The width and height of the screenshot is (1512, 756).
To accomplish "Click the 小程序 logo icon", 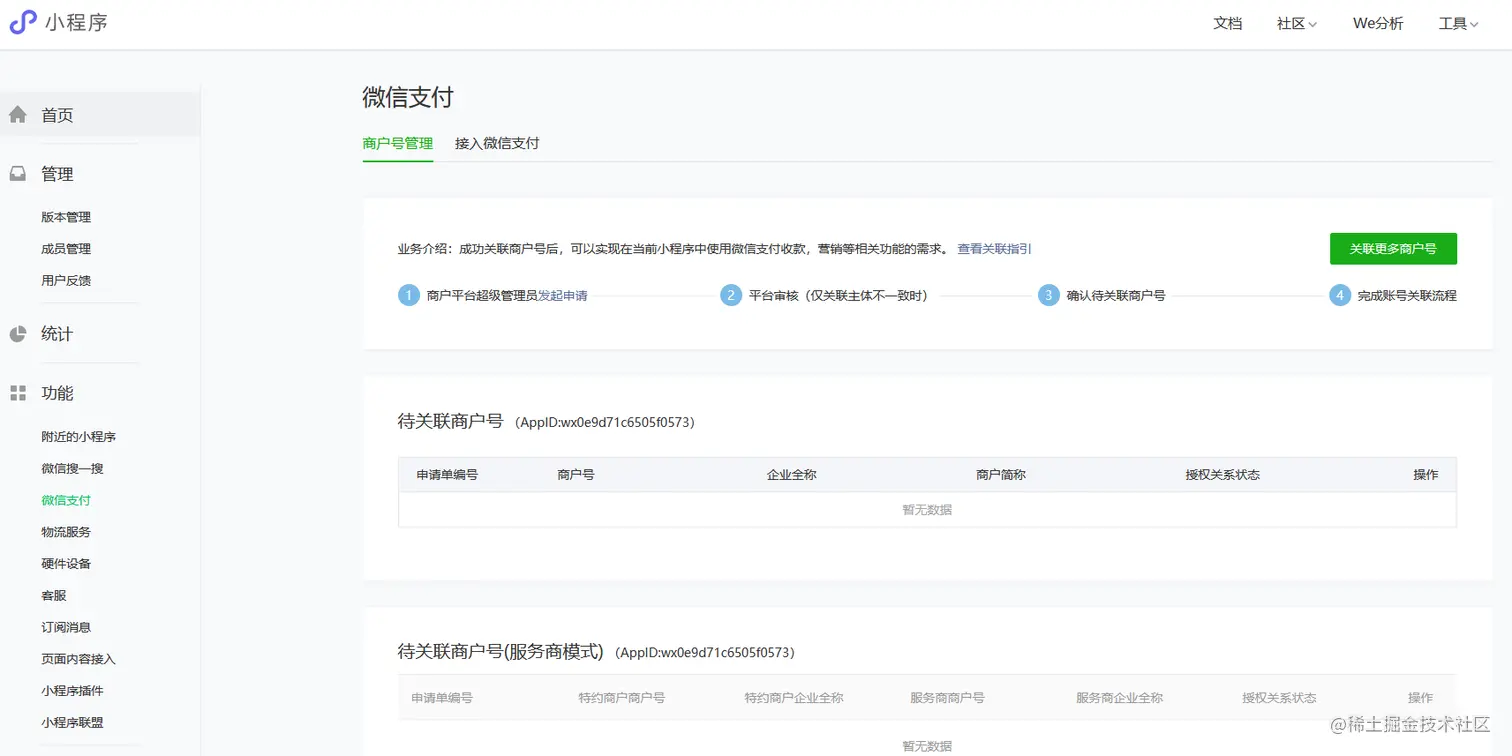I will coord(23,23).
